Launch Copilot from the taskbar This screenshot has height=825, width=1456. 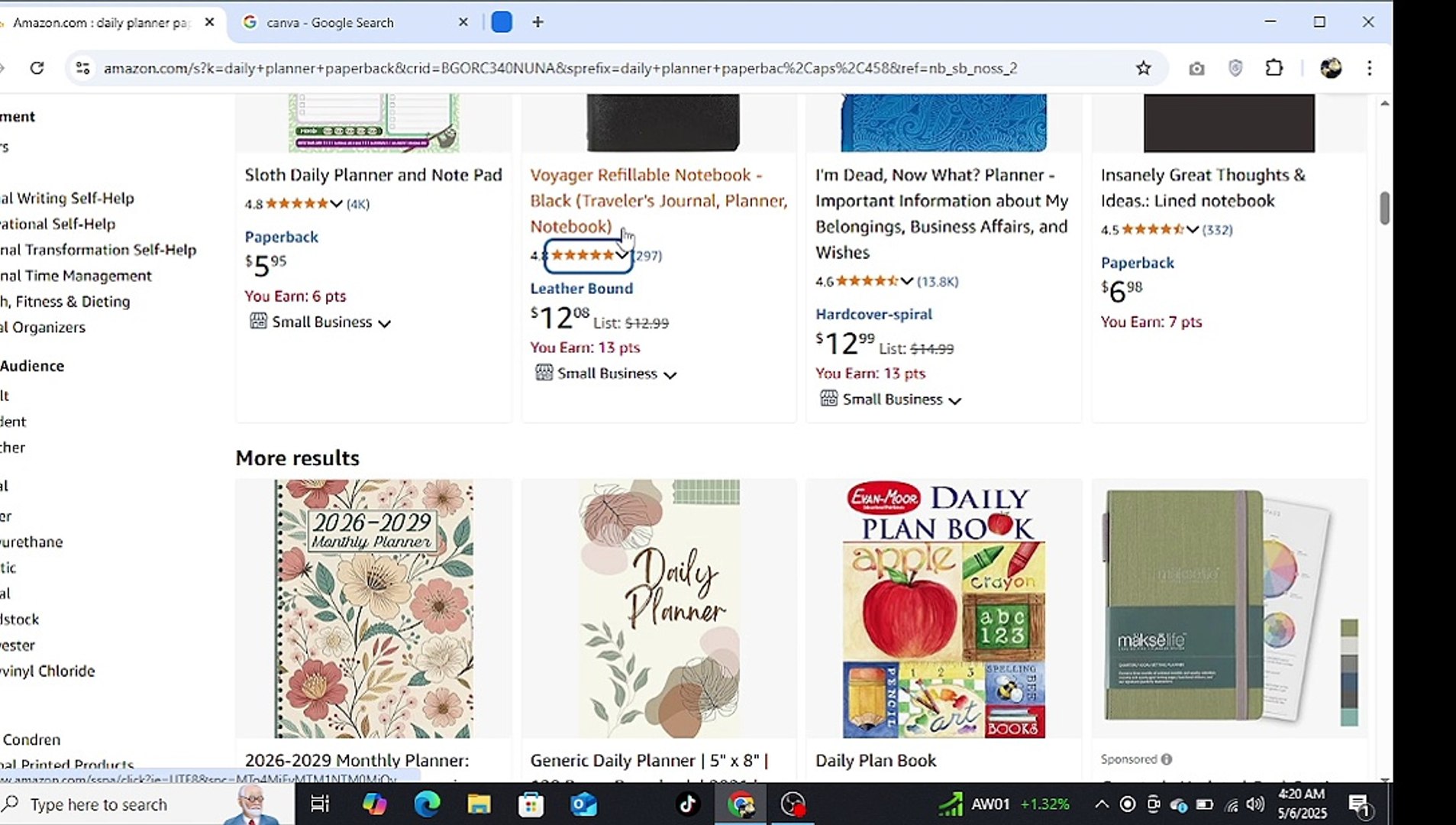[x=374, y=804]
